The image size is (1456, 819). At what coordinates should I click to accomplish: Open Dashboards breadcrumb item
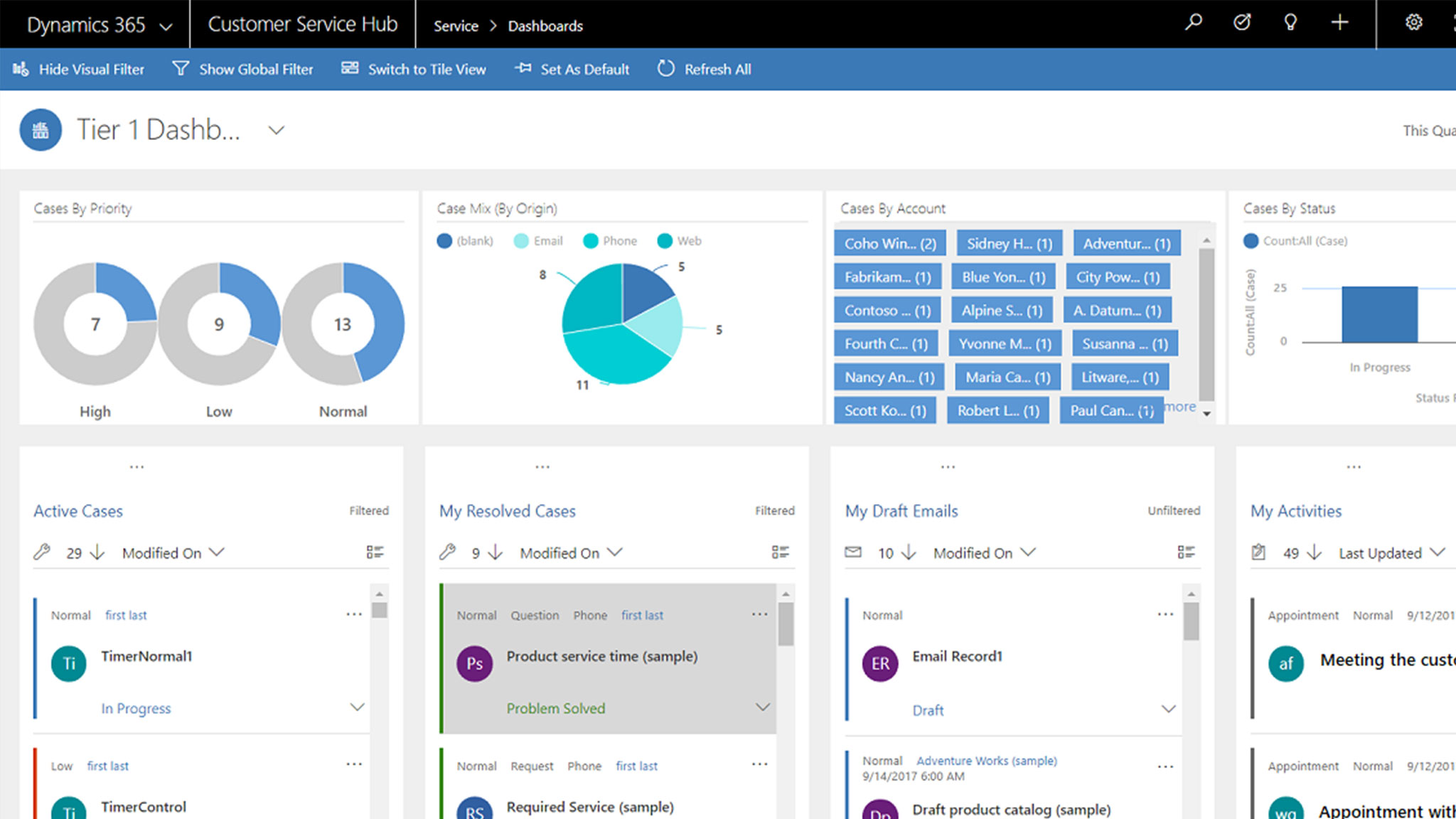pos(545,26)
